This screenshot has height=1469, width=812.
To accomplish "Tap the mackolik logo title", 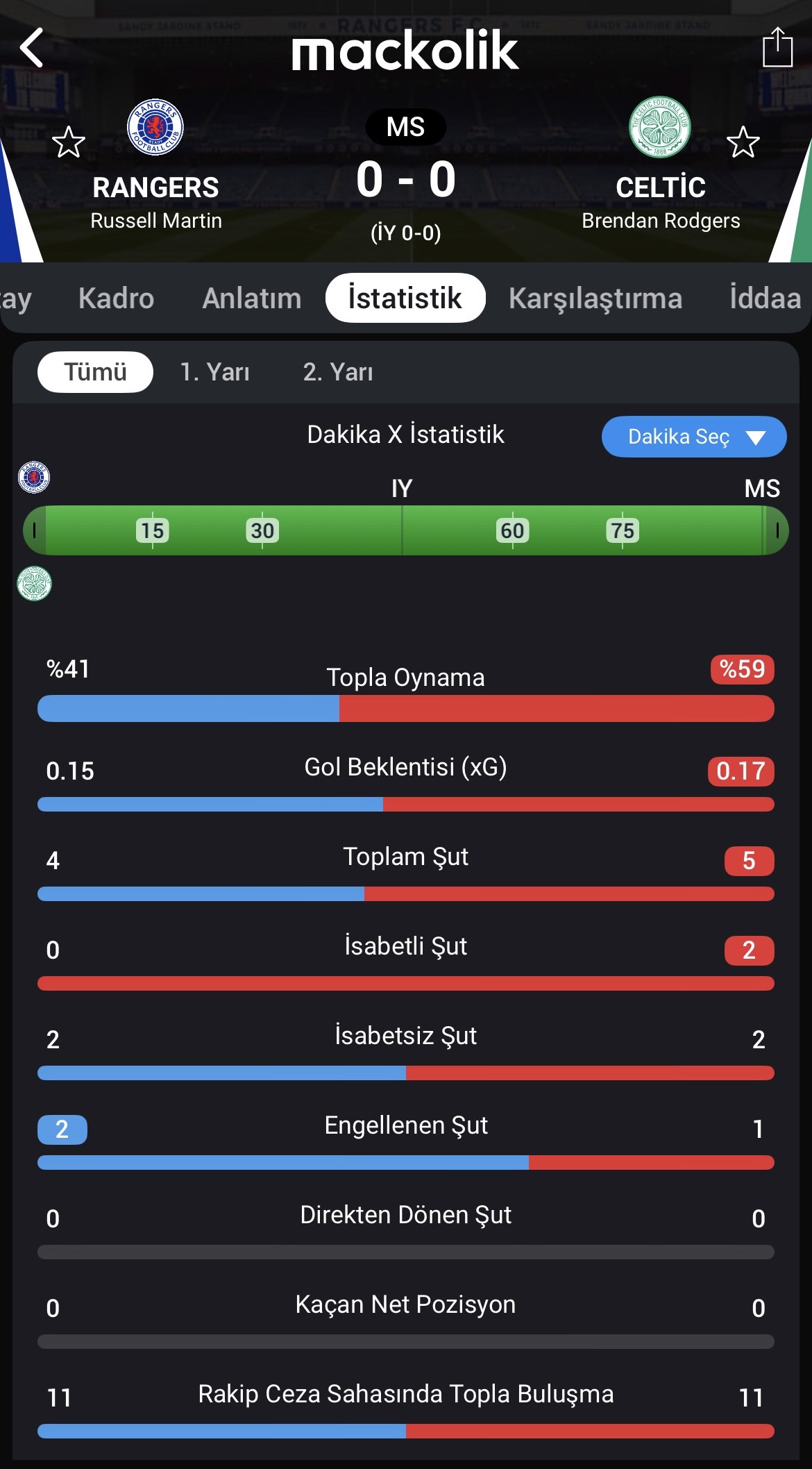I will 405,50.
